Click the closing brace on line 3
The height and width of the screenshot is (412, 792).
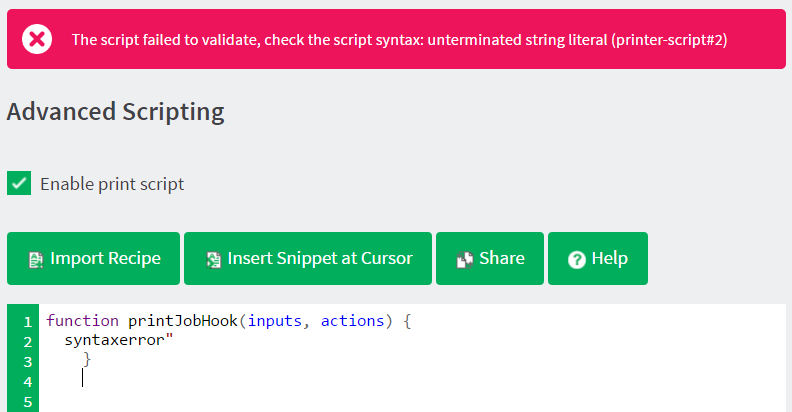pos(87,359)
